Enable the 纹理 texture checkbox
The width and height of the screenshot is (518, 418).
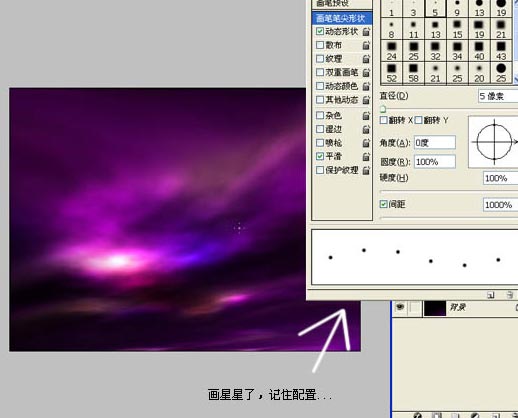pos(320,59)
